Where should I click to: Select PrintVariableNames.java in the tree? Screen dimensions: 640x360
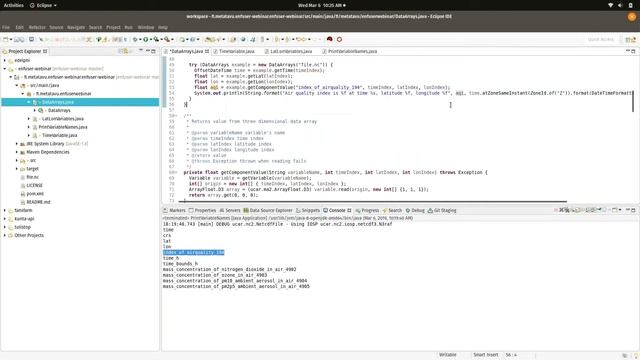63,127
